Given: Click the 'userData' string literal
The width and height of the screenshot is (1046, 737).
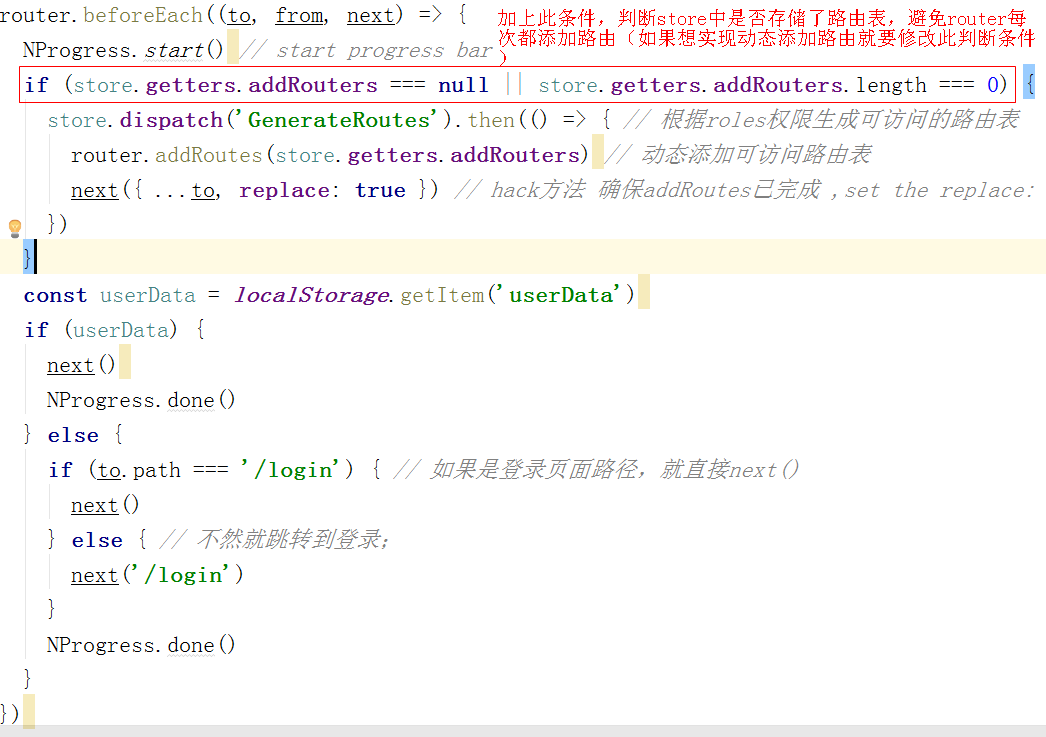Looking at the screenshot, I should (x=558, y=294).
